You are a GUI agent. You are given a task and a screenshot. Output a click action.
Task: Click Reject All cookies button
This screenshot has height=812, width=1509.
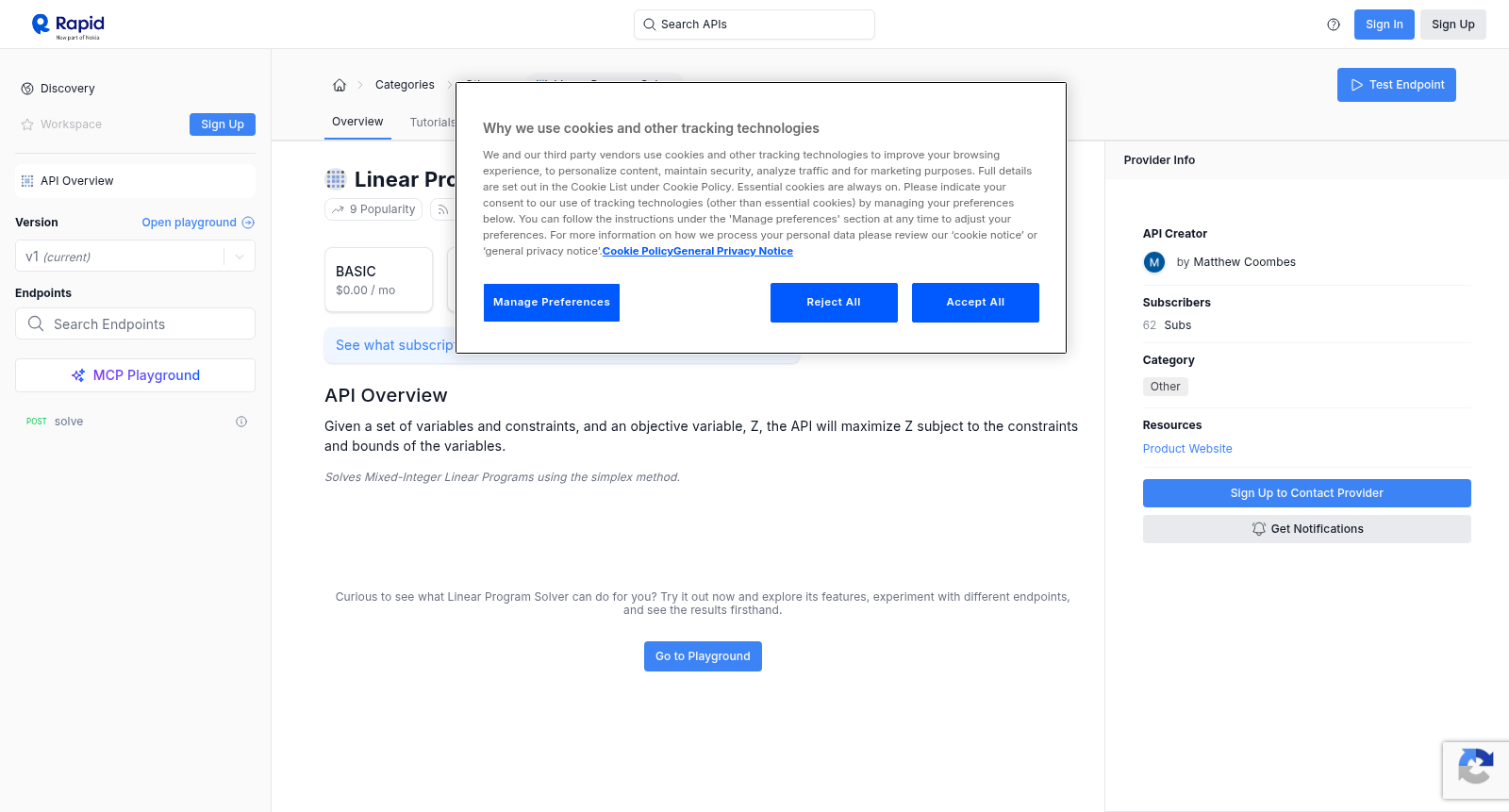pyautogui.click(x=834, y=303)
